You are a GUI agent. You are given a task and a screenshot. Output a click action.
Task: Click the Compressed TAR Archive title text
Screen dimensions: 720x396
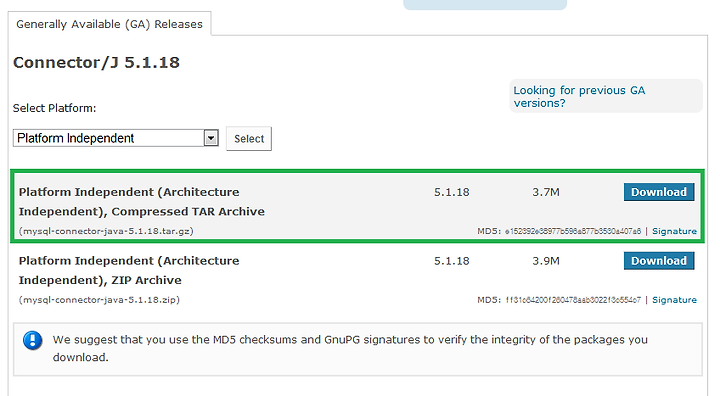[x=142, y=202]
